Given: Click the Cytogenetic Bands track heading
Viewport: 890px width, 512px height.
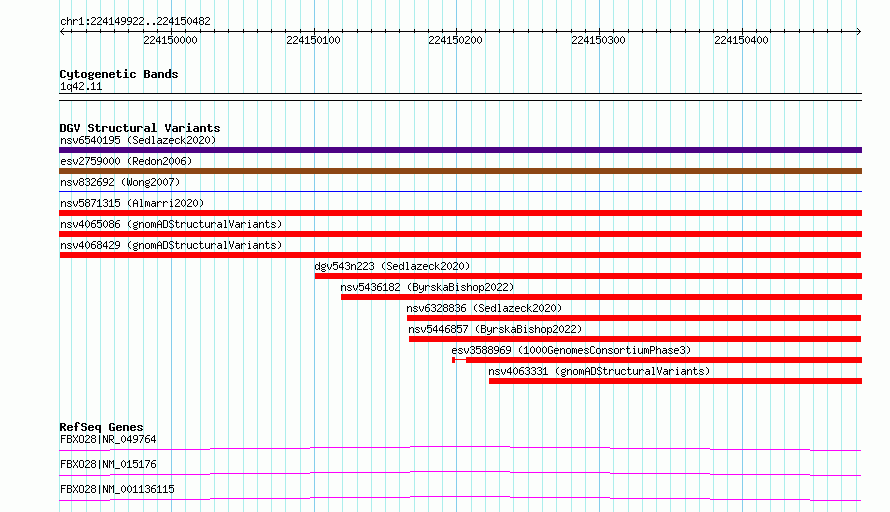Looking at the screenshot, I should (119, 74).
